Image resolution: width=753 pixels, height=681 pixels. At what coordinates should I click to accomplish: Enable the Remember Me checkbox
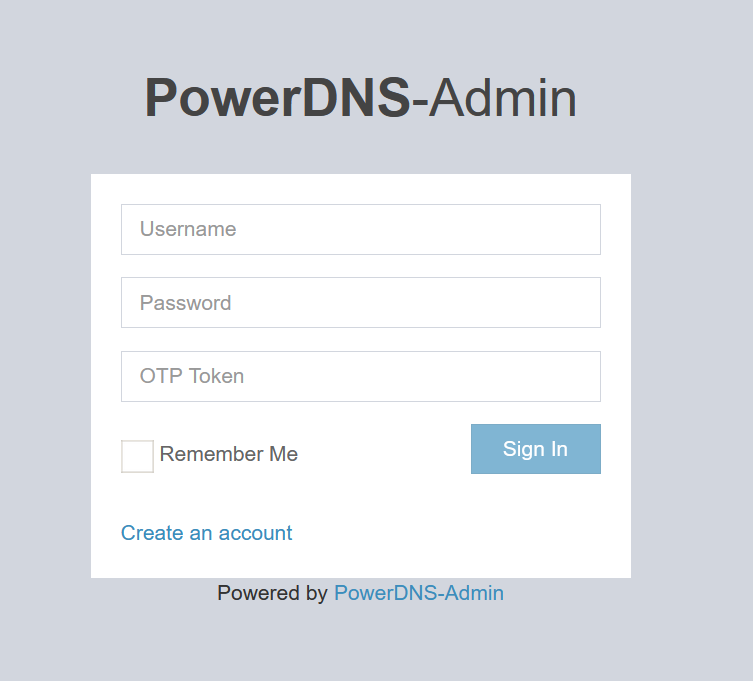pyautogui.click(x=137, y=456)
